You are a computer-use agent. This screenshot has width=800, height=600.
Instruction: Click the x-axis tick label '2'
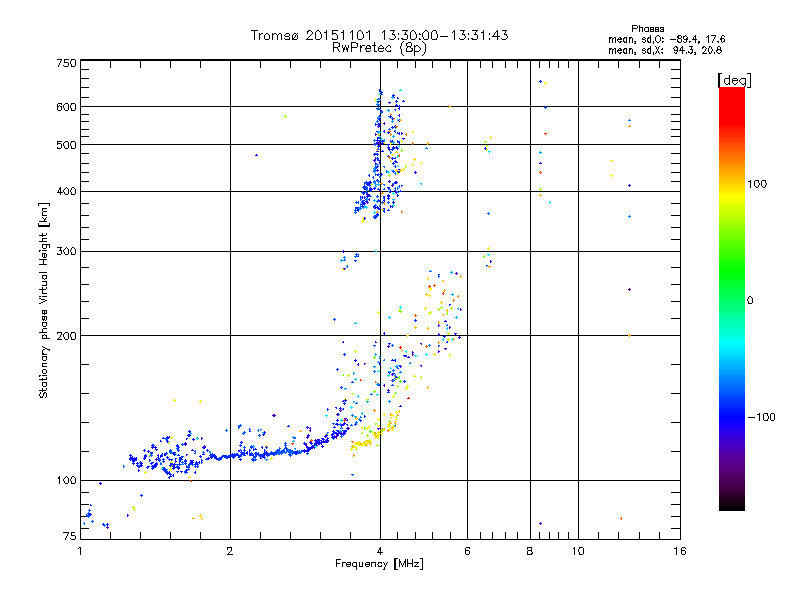pos(230,551)
